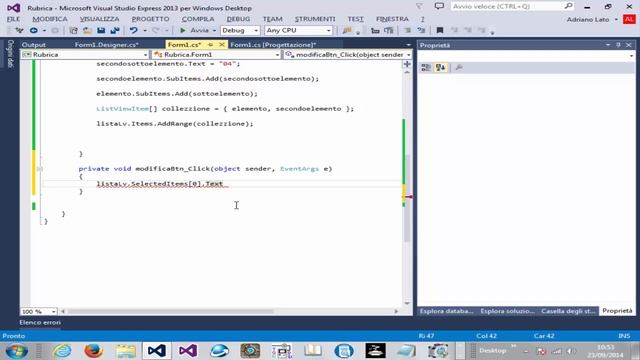Click the property pages wrench icon
640x360 pixels.
point(459,68)
